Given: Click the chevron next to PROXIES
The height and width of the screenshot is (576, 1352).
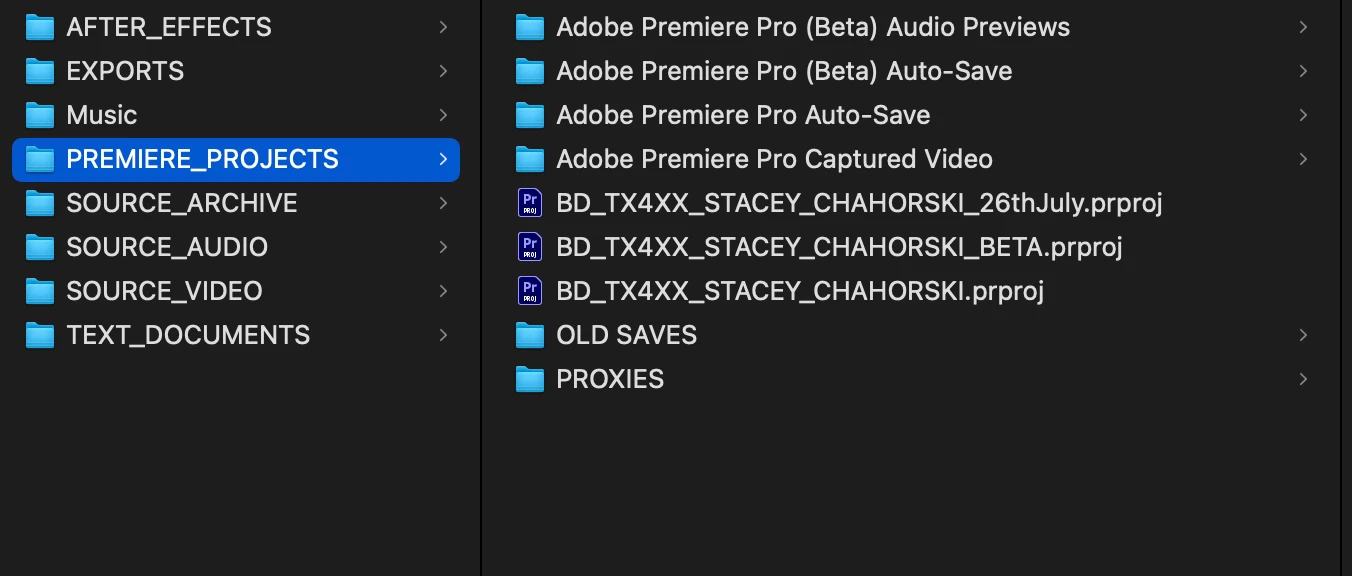Looking at the screenshot, I should pos(1303,379).
